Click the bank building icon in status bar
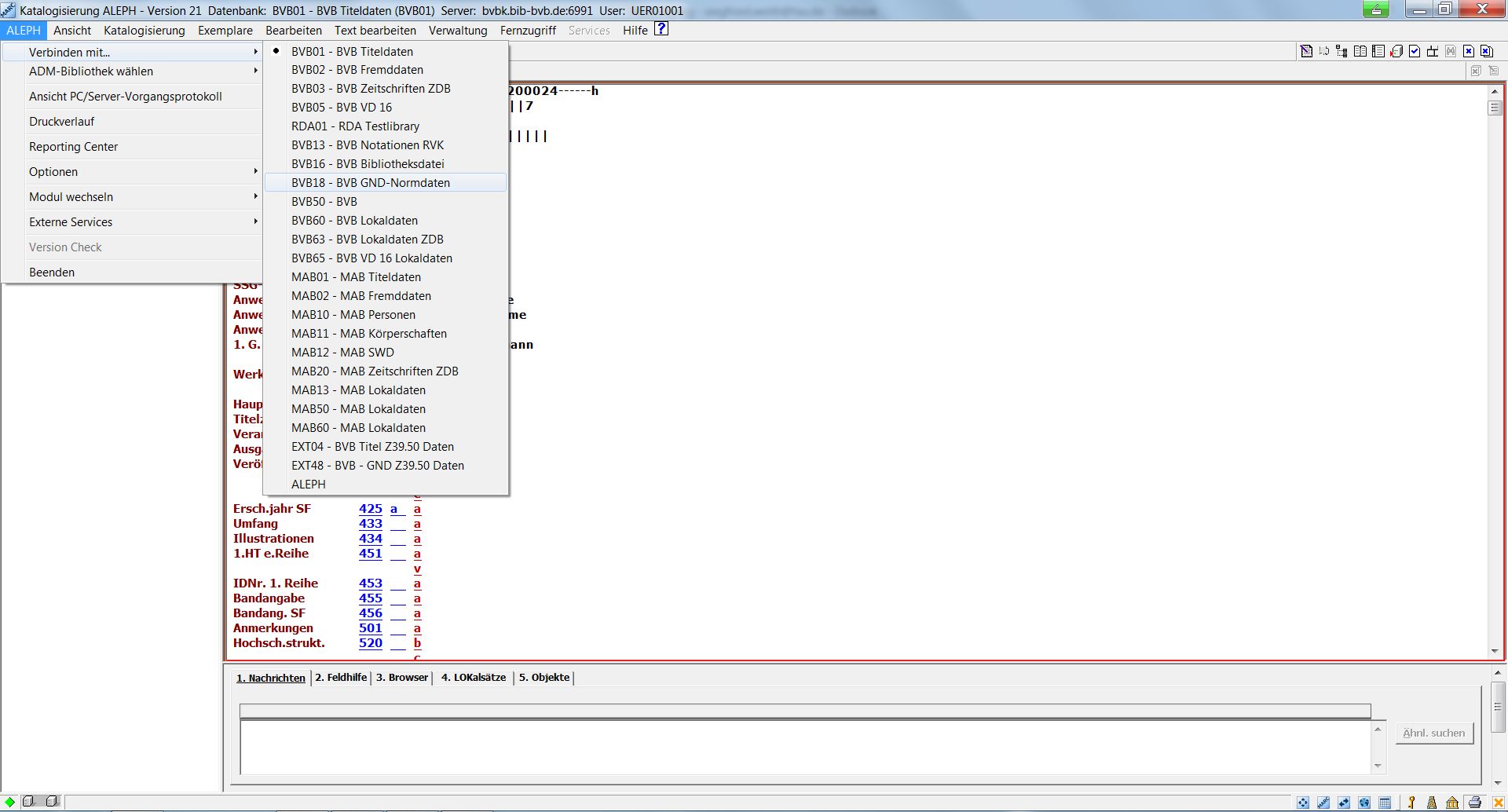The width and height of the screenshot is (1508, 812). (1452, 803)
